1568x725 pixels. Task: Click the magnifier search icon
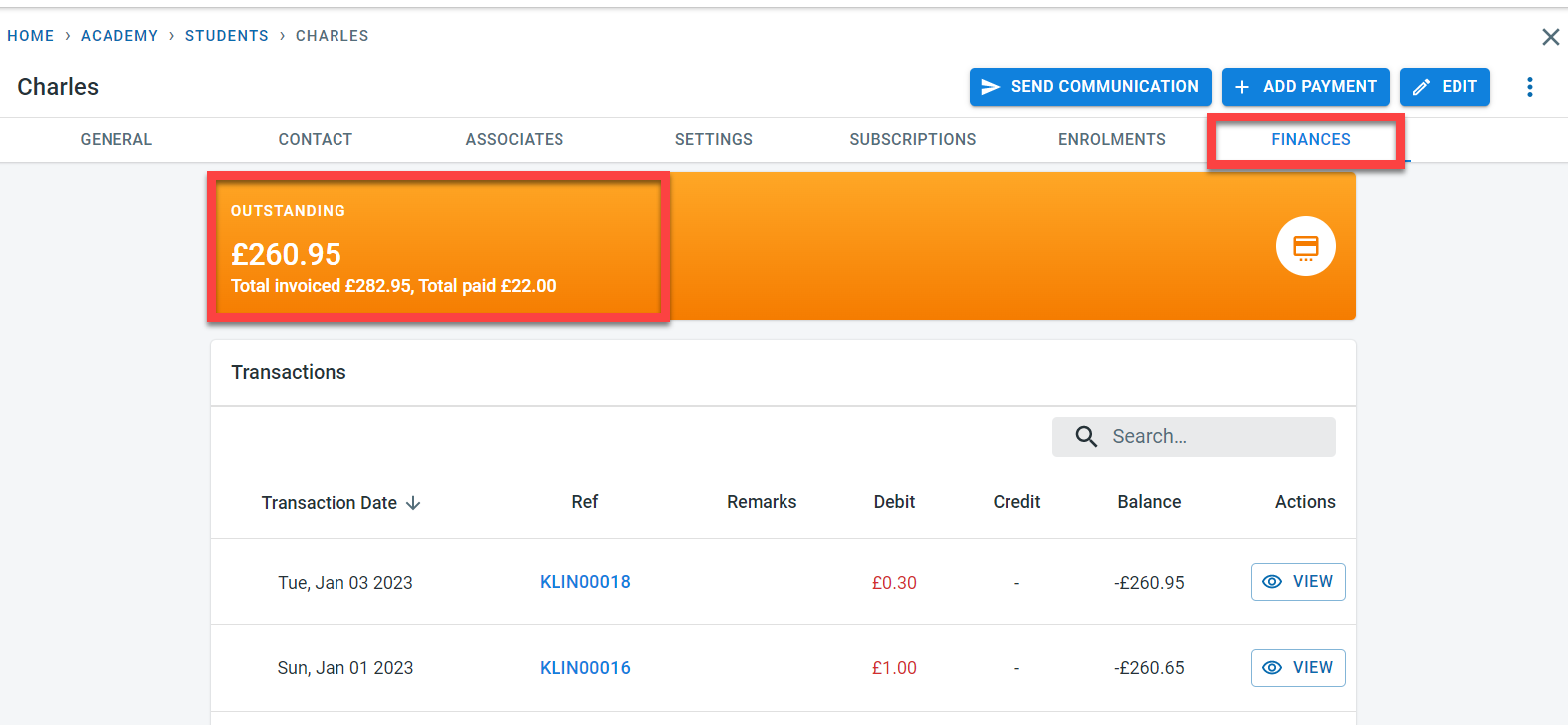(1086, 437)
